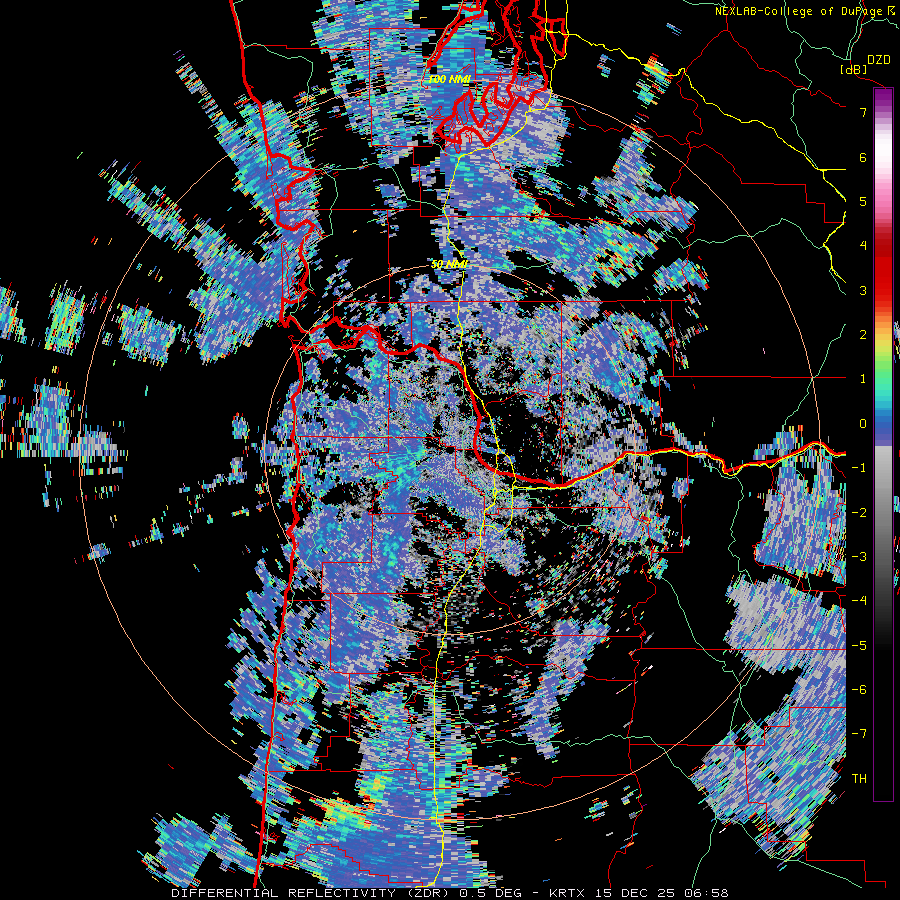The image size is (900, 900).
Task: Click the -3 value on the scale
Action: [x=859, y=557]
